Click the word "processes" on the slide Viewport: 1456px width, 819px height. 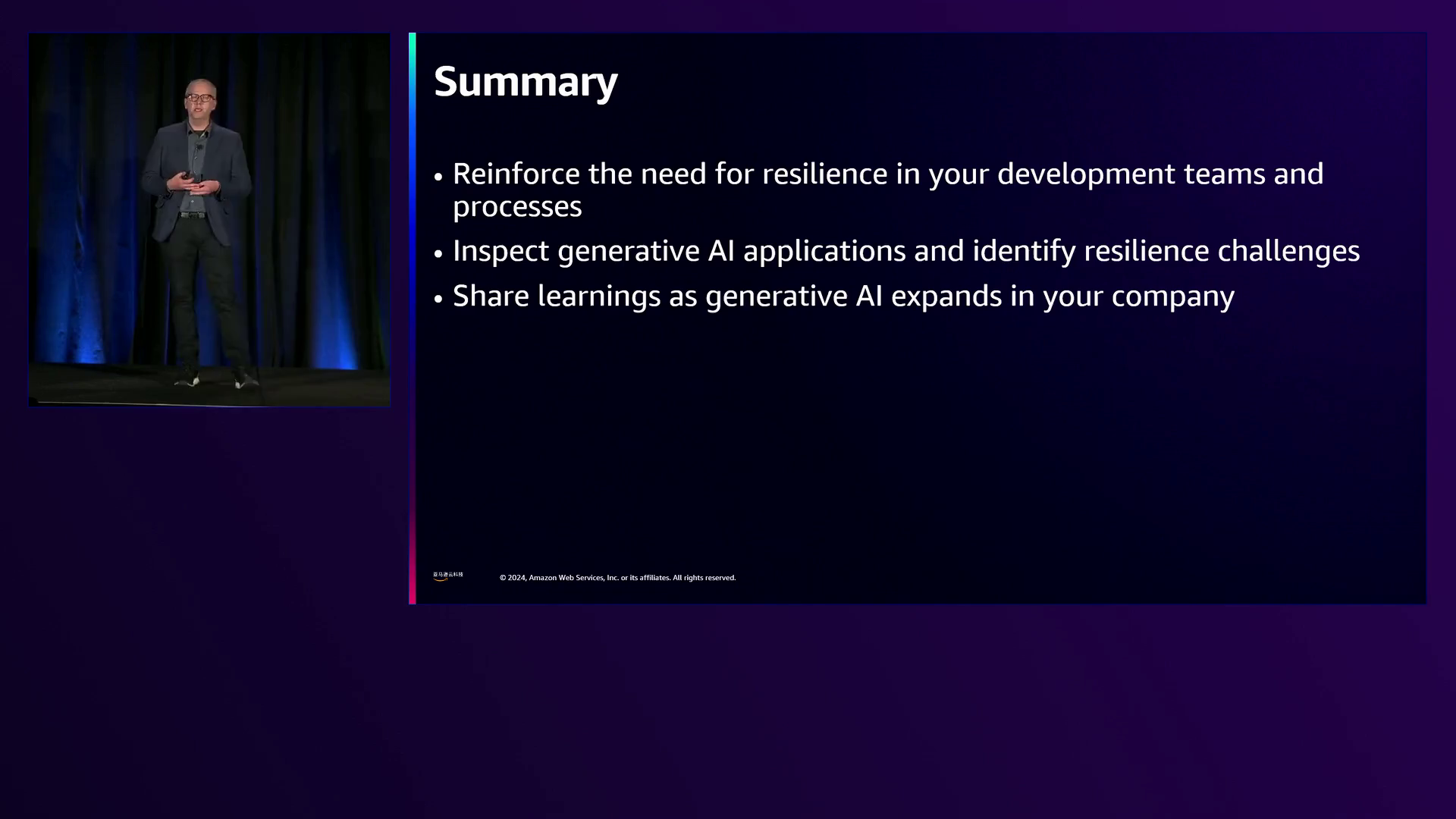(517, 207)
